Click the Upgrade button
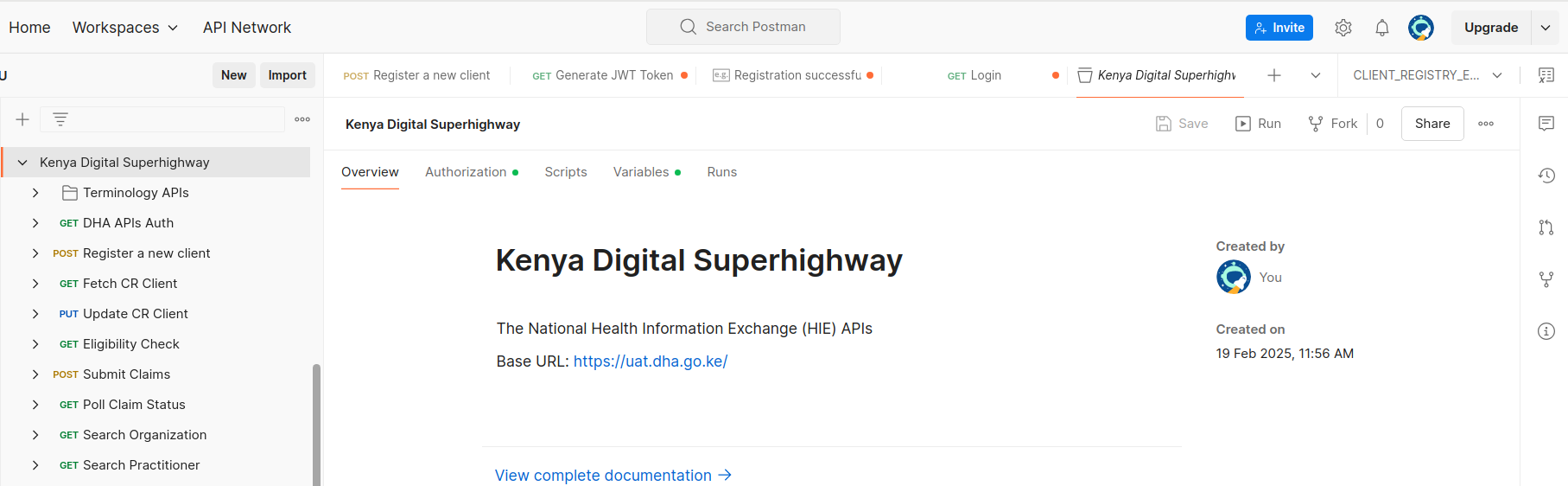Screen dimensions: 1568x486 click(x=1491, y=28)
